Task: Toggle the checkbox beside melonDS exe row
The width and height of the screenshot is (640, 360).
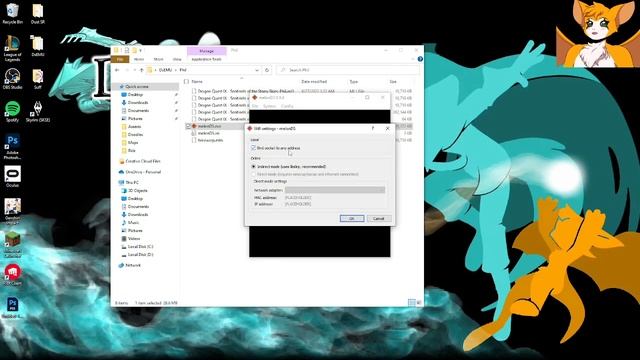Action: click(188, 126)
